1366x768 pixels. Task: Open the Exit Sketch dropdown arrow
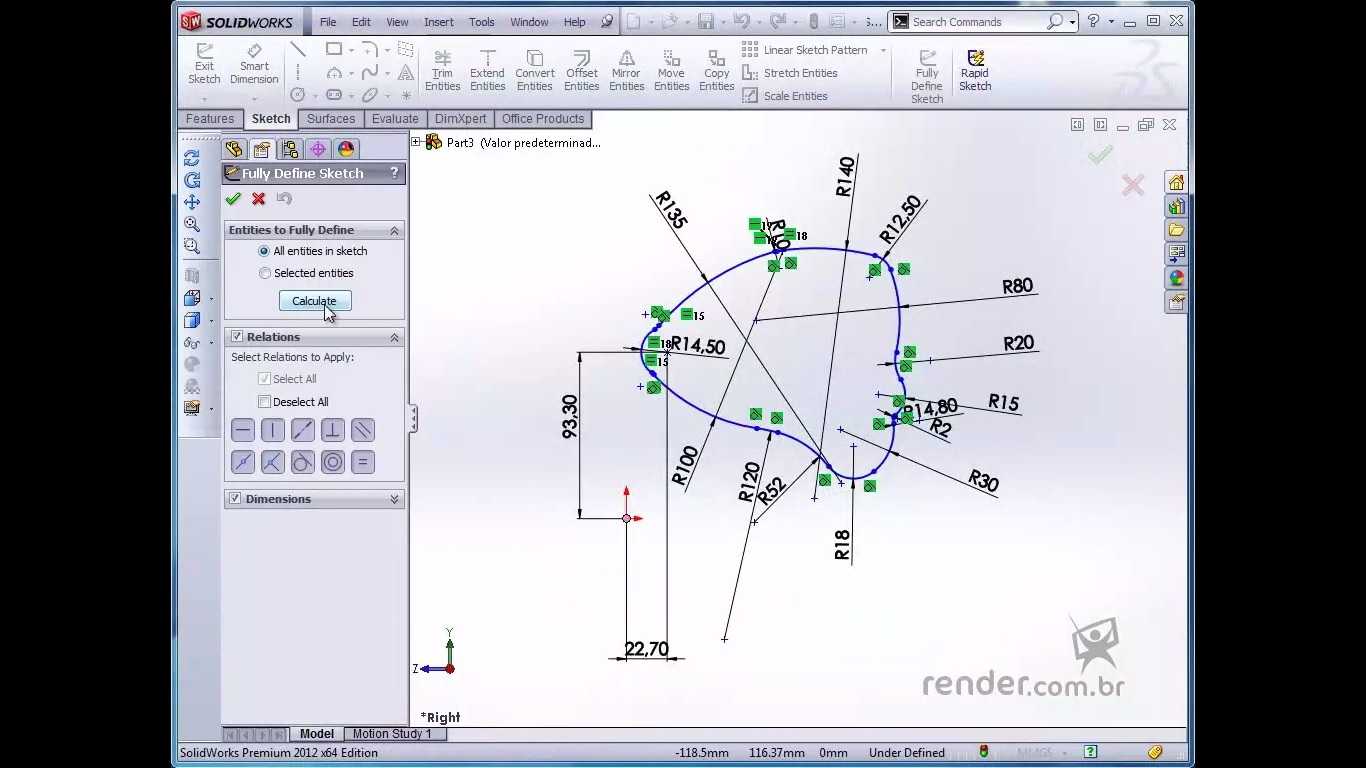204,99
